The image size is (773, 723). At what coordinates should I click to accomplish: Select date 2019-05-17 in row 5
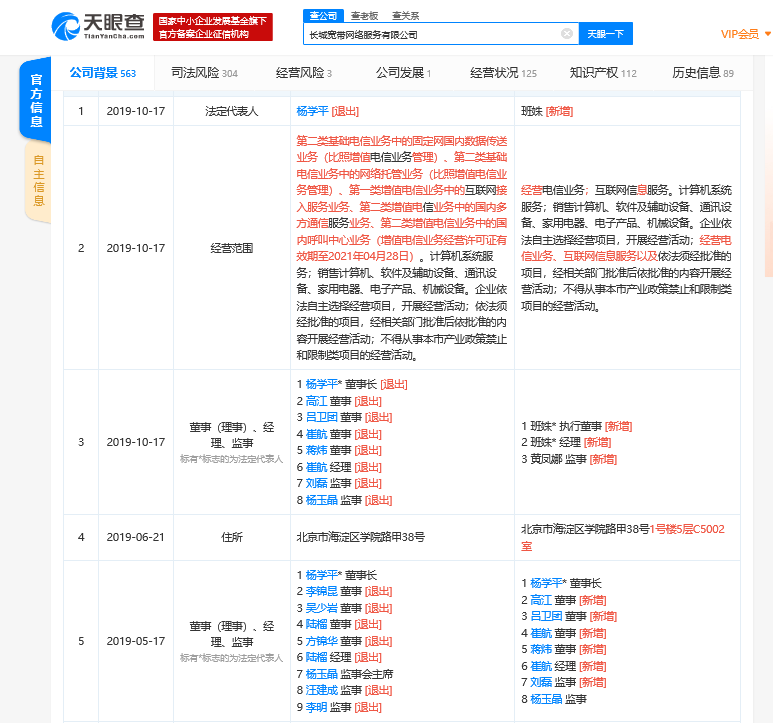[136, 641]
